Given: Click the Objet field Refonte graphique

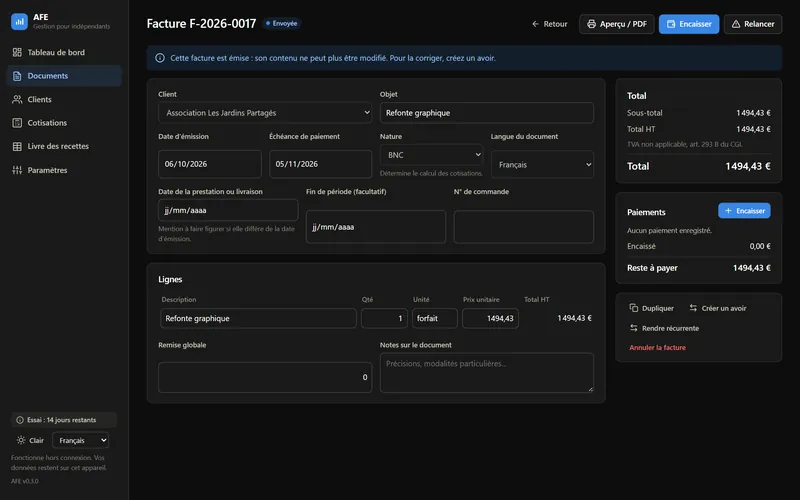Looking at the screenshot, I should [x=487, y=113].
